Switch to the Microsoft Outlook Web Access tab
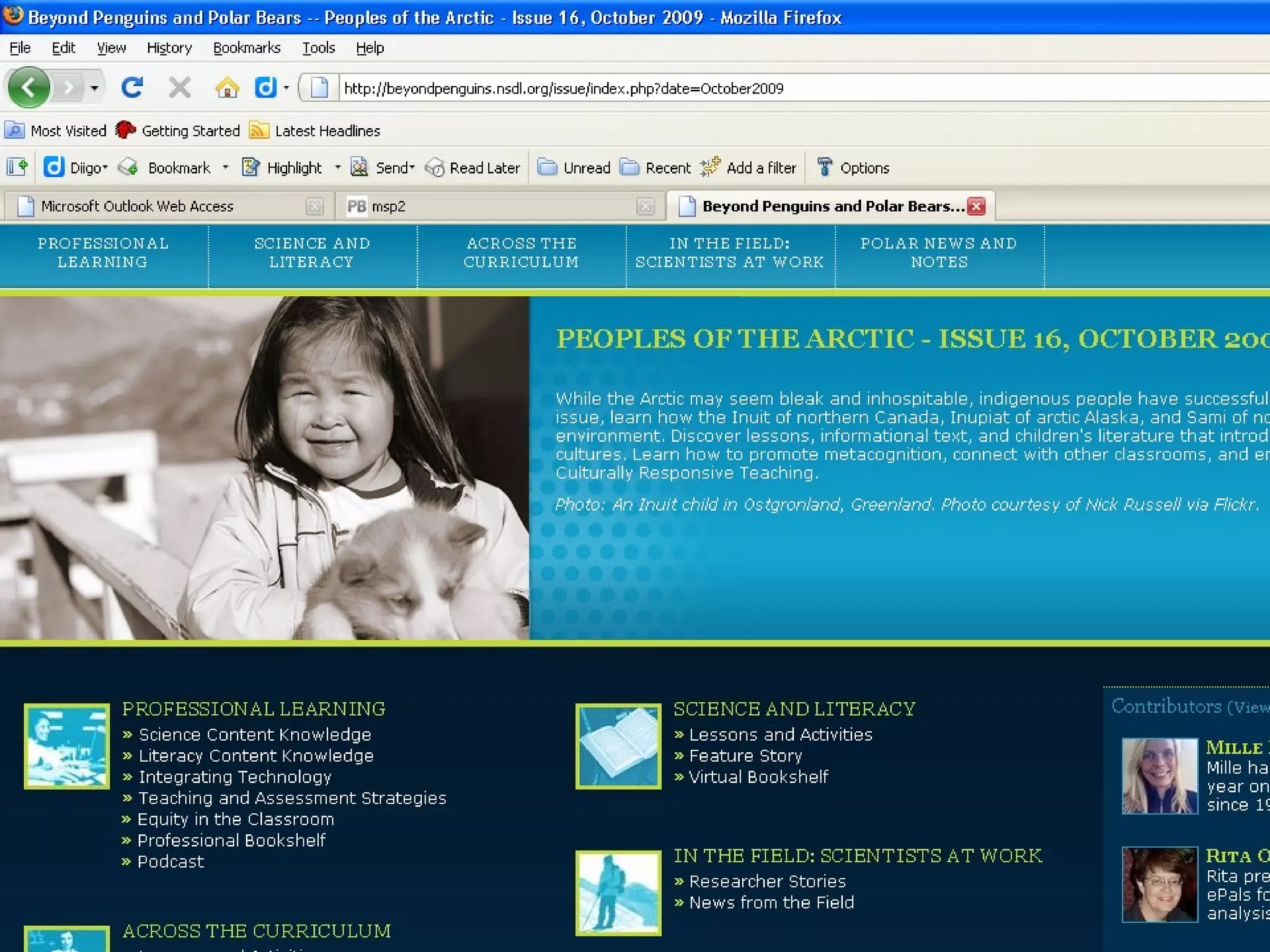The width and height of the screenshot is (1270, 952). click(x=137, y=206)
